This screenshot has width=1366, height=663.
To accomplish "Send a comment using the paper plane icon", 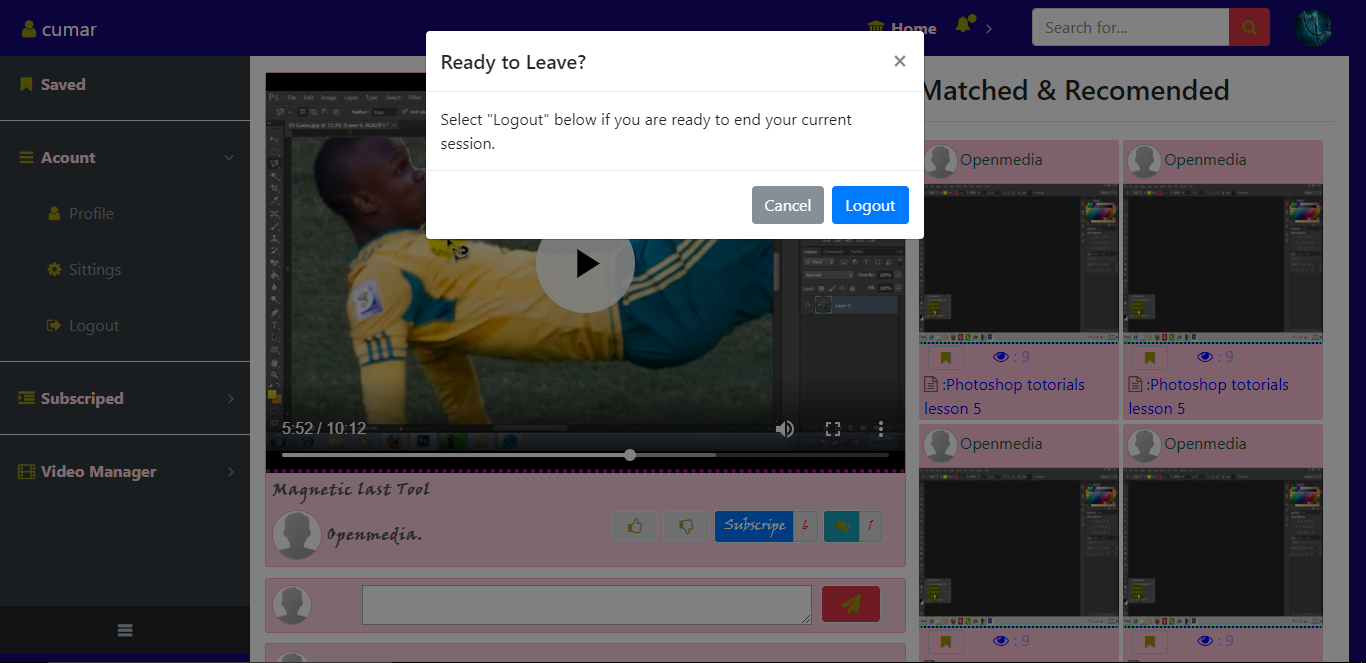I will (850, 604).
